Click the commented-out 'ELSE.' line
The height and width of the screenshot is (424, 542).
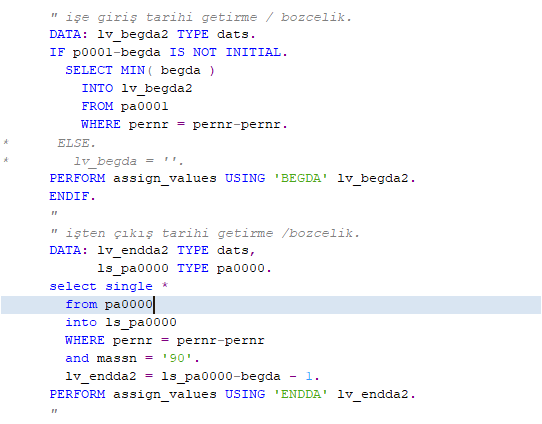click(76, 143)
